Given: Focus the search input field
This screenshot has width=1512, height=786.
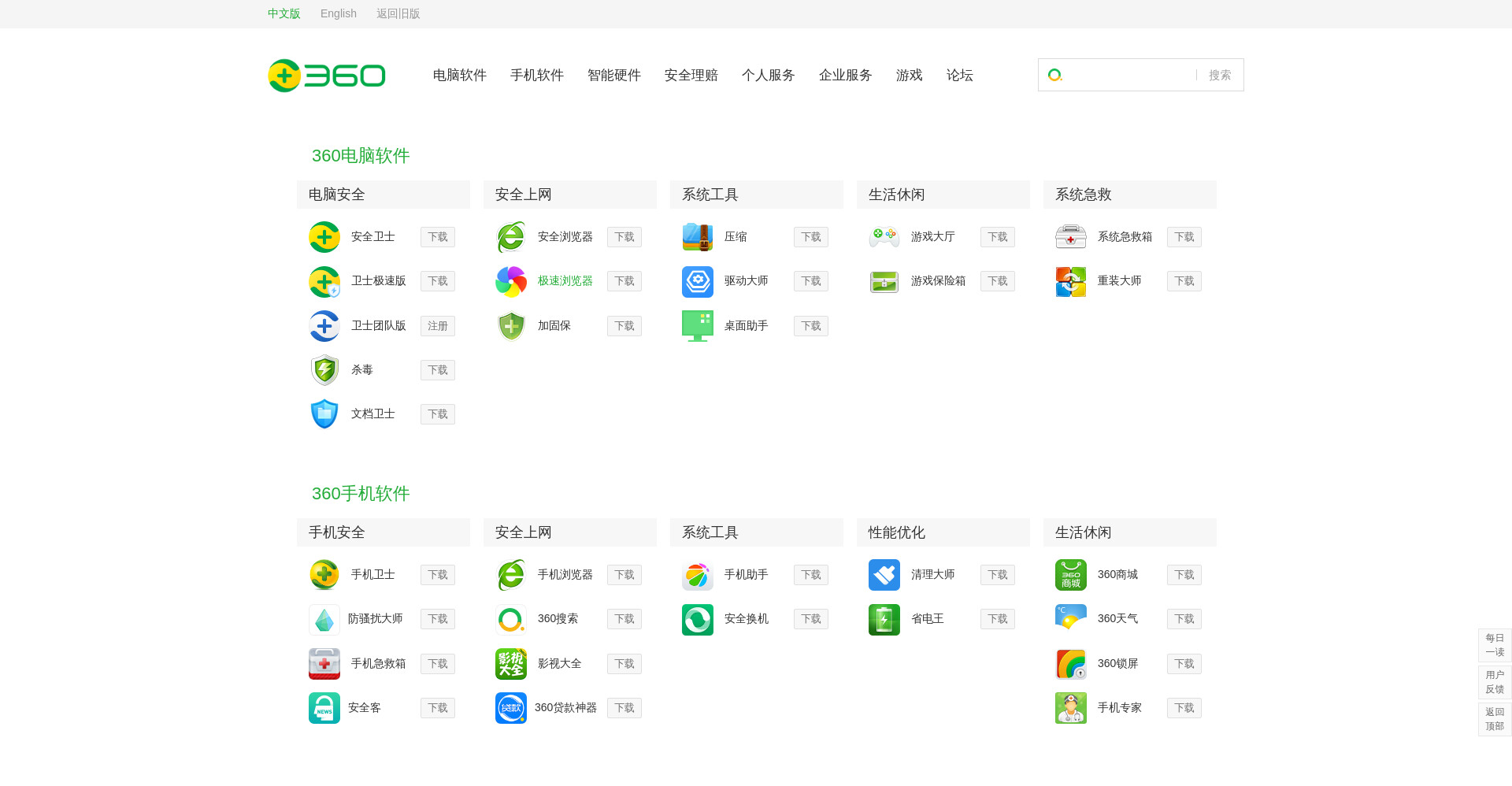Looking at the screenshot, I should pos(1130,75).
